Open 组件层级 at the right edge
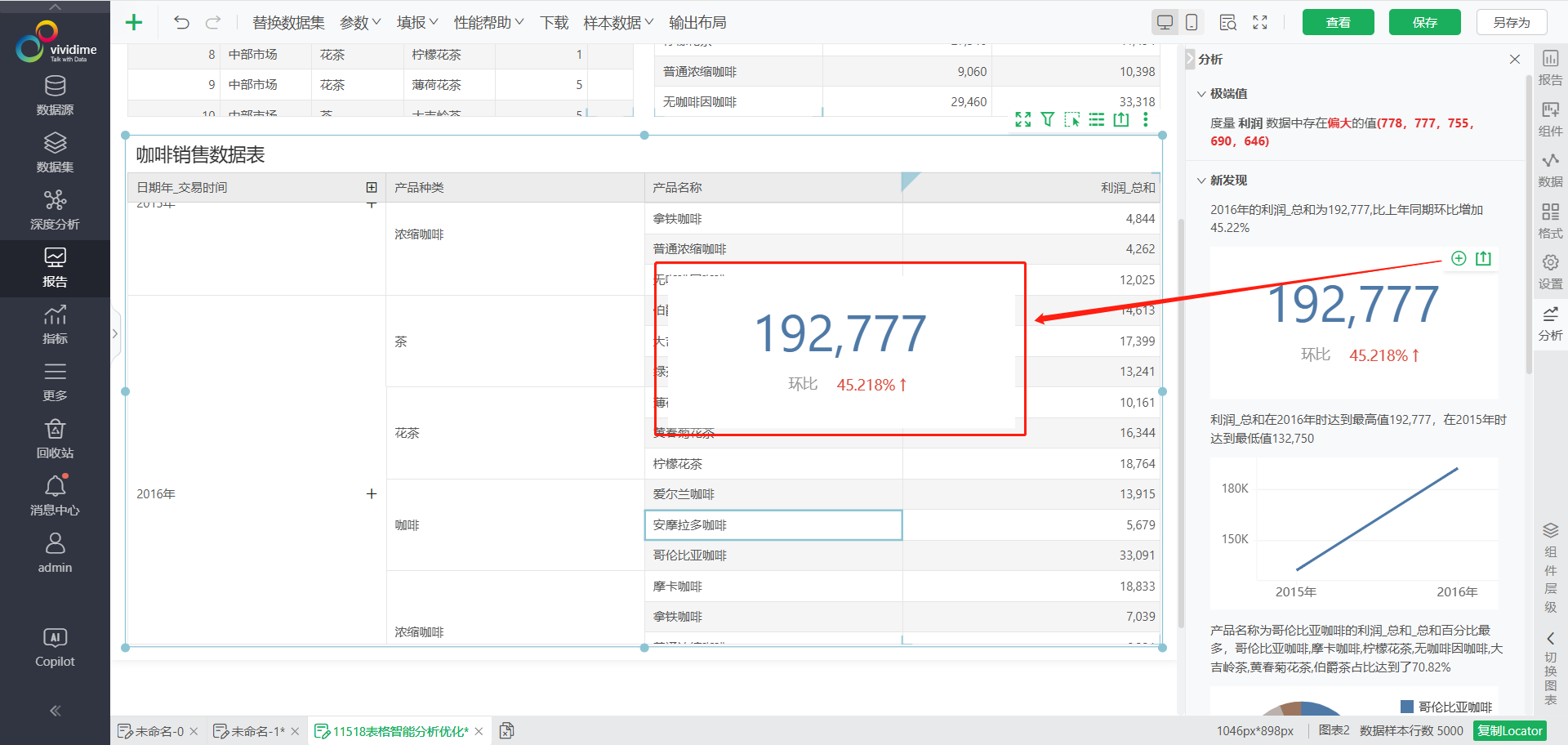1568x745 pixels. 1550,567
